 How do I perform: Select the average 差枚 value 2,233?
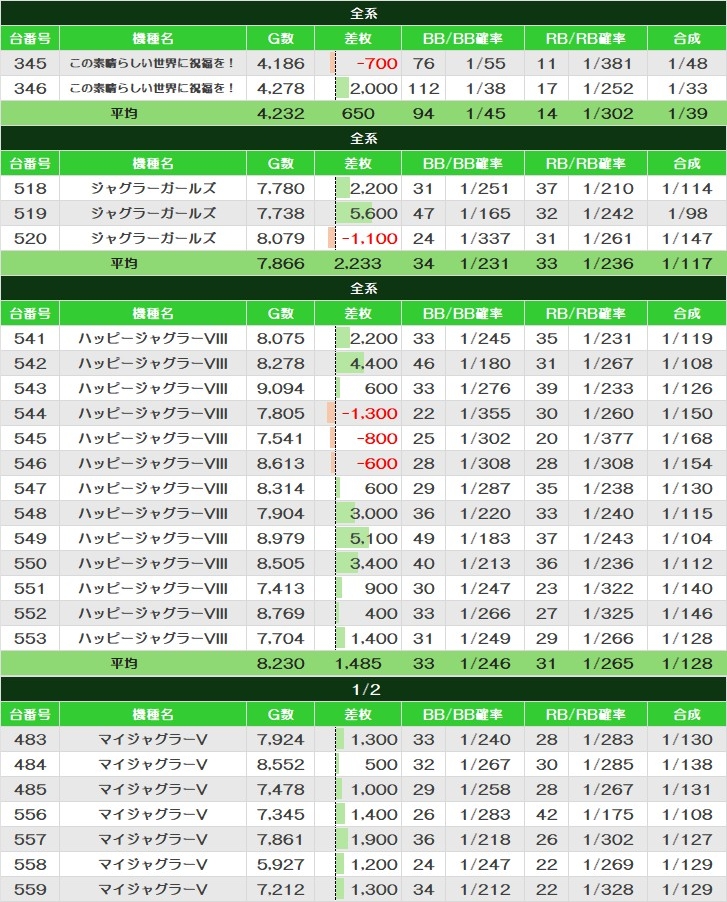click(358, 263)
